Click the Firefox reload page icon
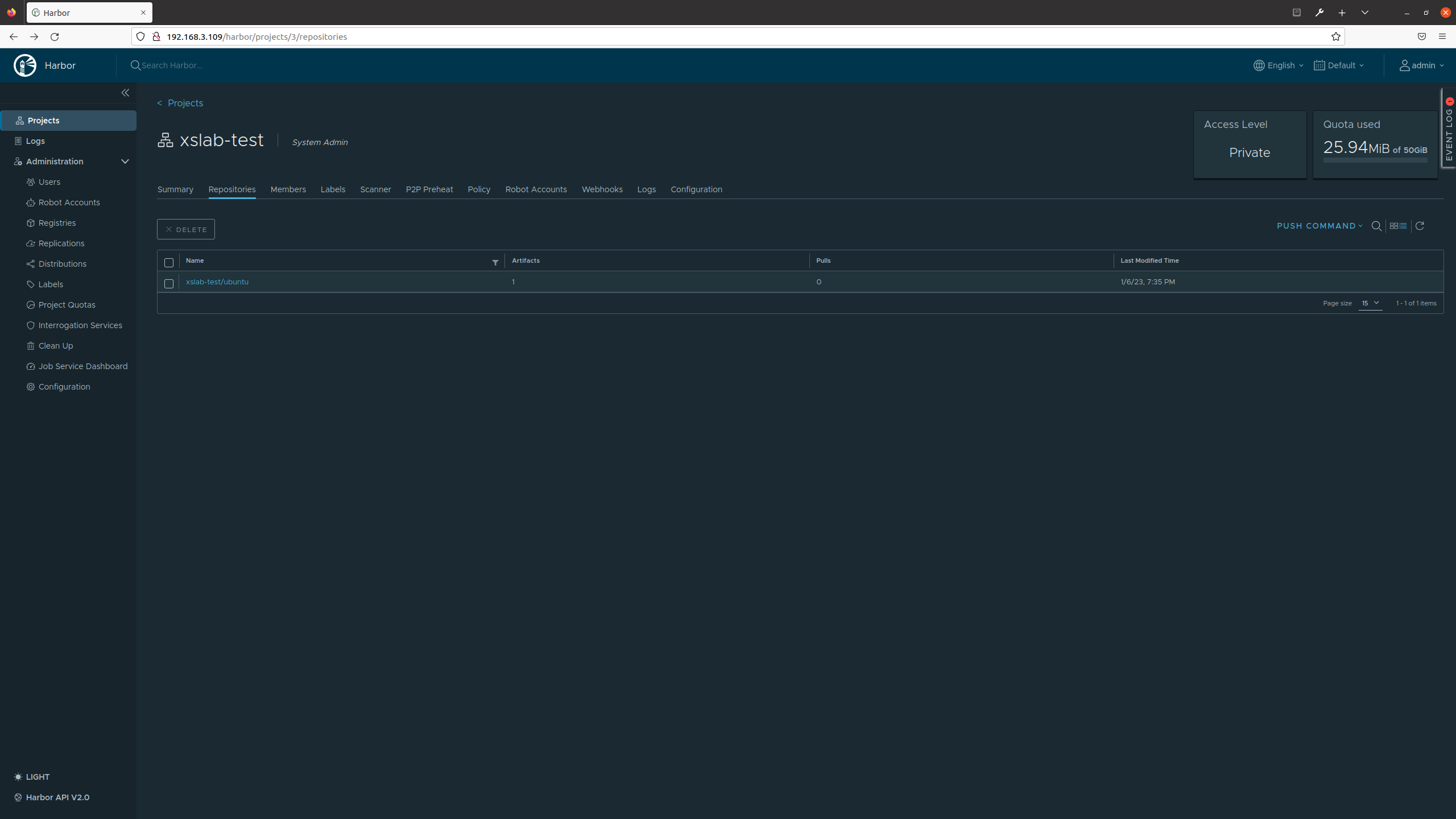Viewport: 1456px width, 819px height. (55, 37)
